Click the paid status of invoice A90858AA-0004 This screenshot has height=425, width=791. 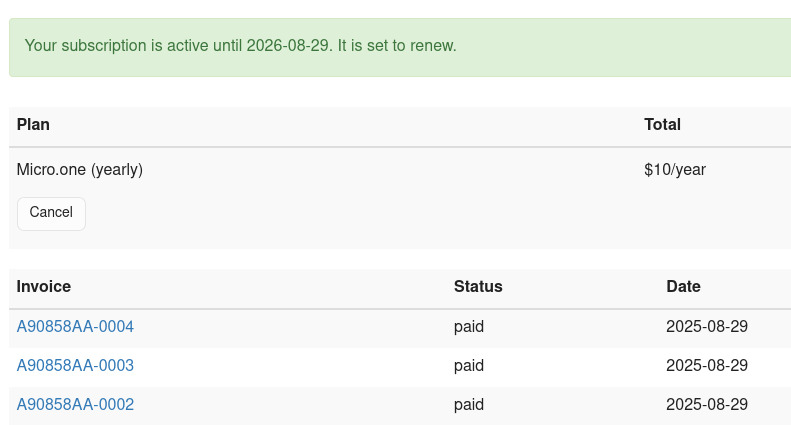click(x=469, y=327)
